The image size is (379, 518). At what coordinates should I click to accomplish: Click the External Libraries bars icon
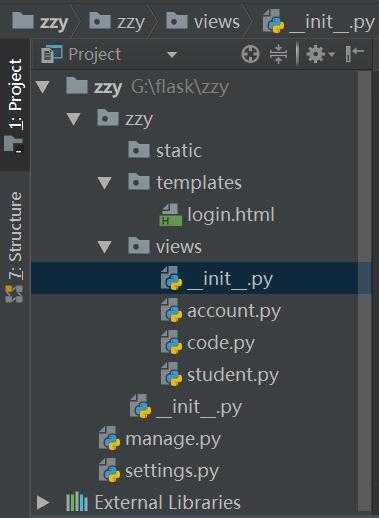77,502
